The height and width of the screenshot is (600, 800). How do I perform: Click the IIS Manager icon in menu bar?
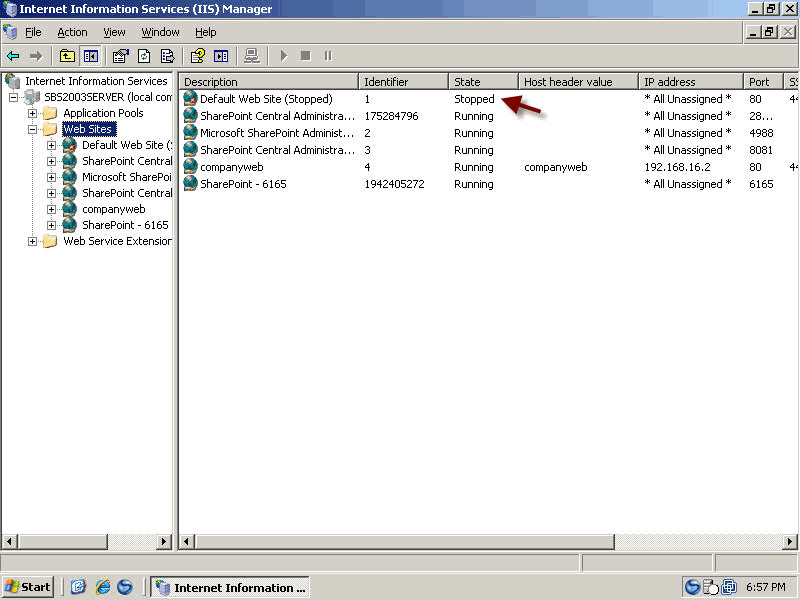pyautogui.click(x=10, y=32)
